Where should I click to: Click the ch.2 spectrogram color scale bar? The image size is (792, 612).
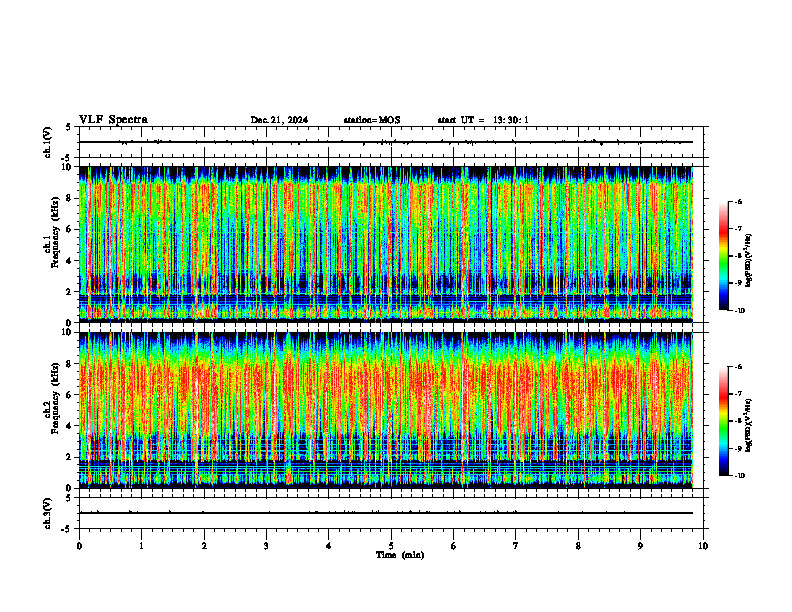click(724, 421)
